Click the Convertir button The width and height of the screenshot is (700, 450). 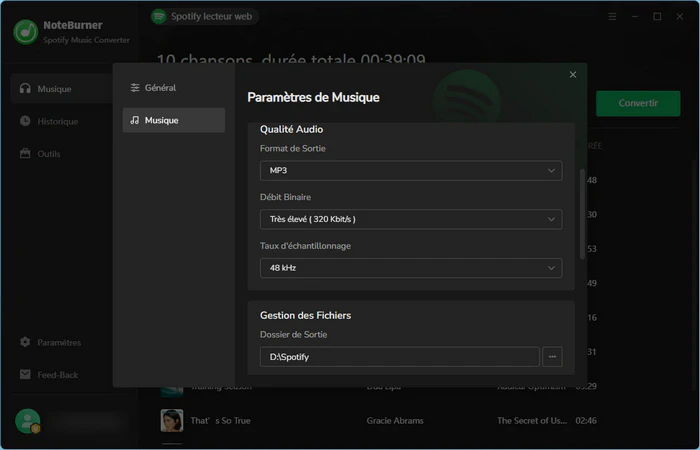[638, 103]
